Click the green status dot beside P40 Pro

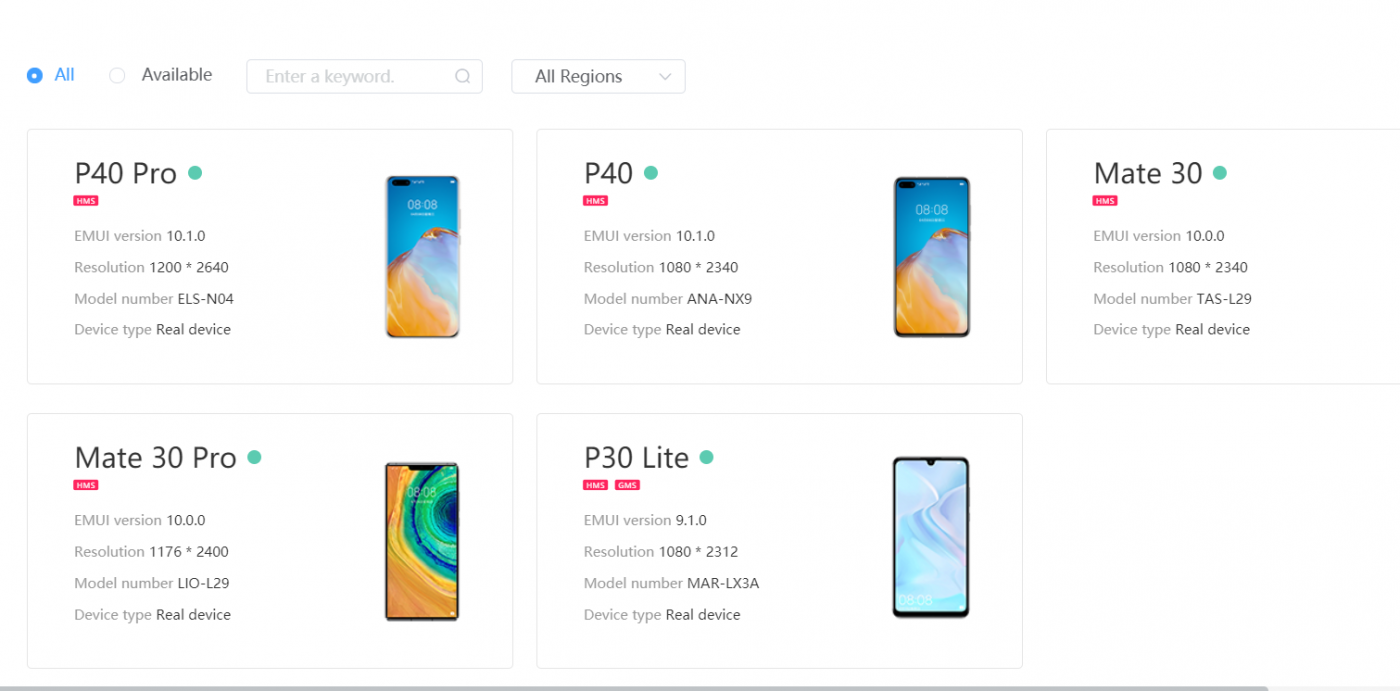click(195, 171)
